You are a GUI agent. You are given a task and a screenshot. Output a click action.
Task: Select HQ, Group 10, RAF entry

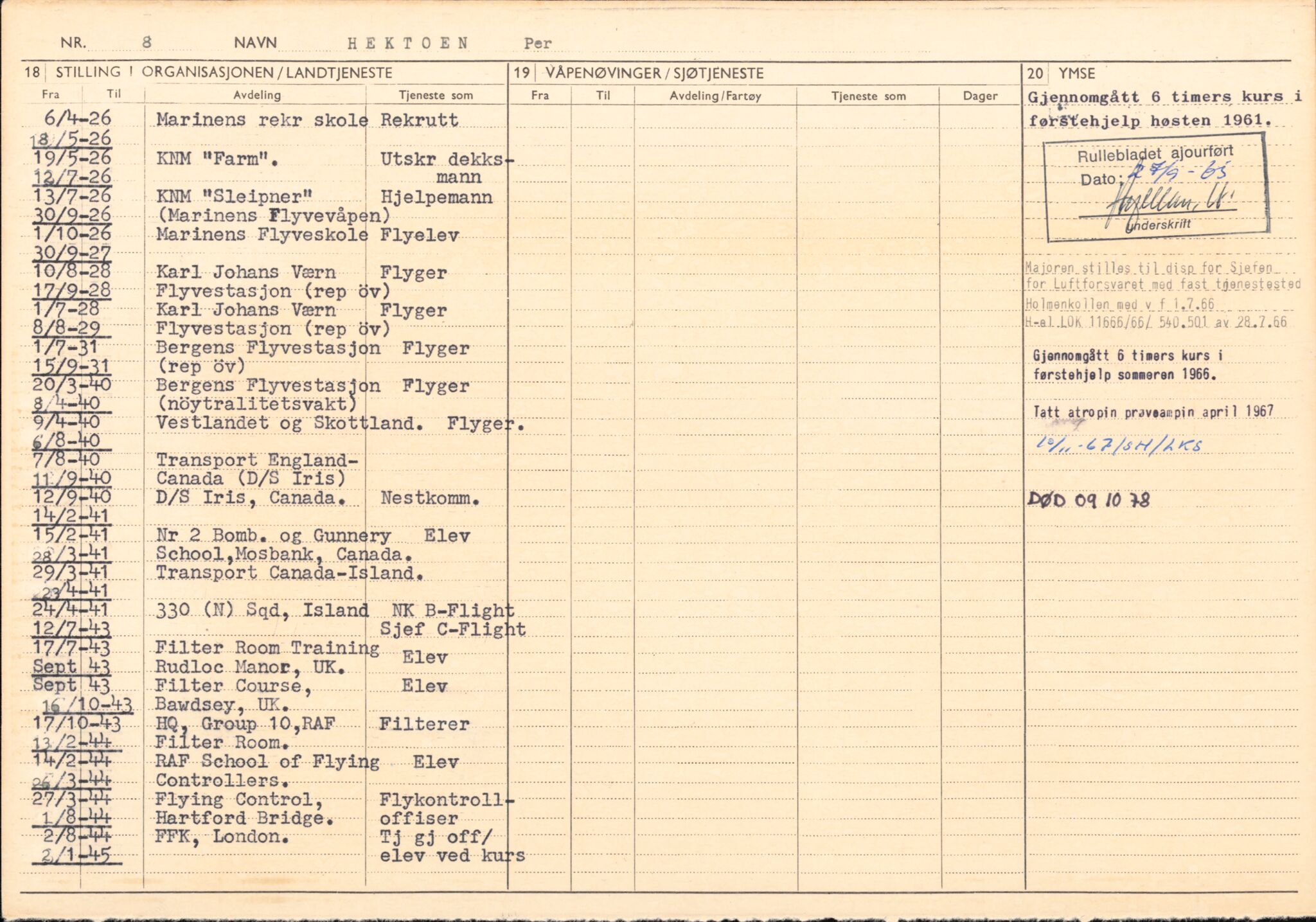(x=245, y=723)
